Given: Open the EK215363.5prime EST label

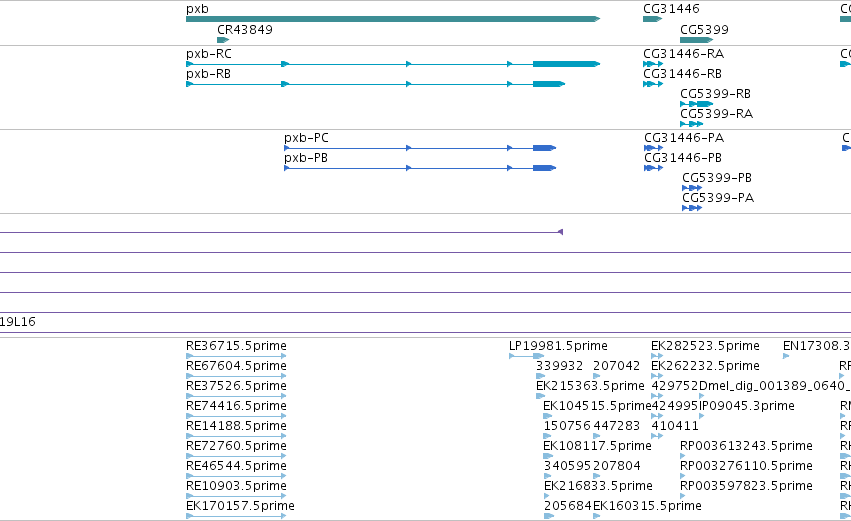Looking at the screenshot, I should coord(590,386).
